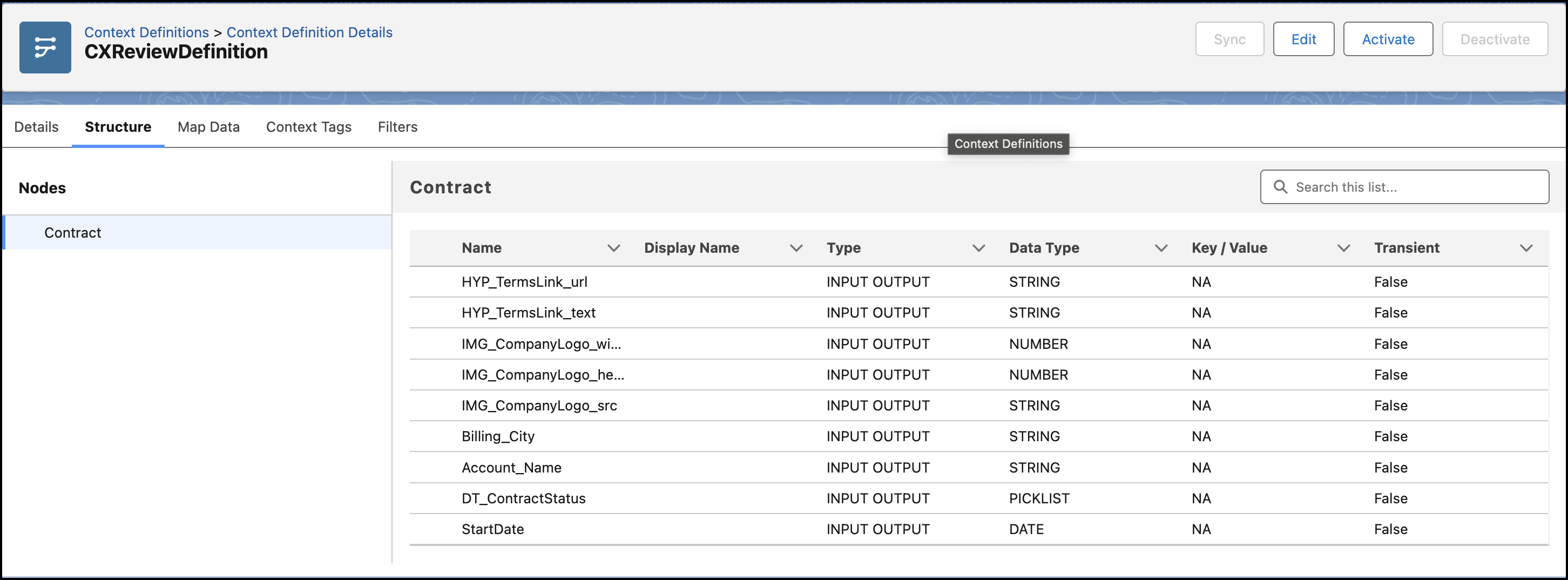Open the Key / Value column dropdown
The width and height of the screenshot is (1568, 580).
tap(1344, 248)
